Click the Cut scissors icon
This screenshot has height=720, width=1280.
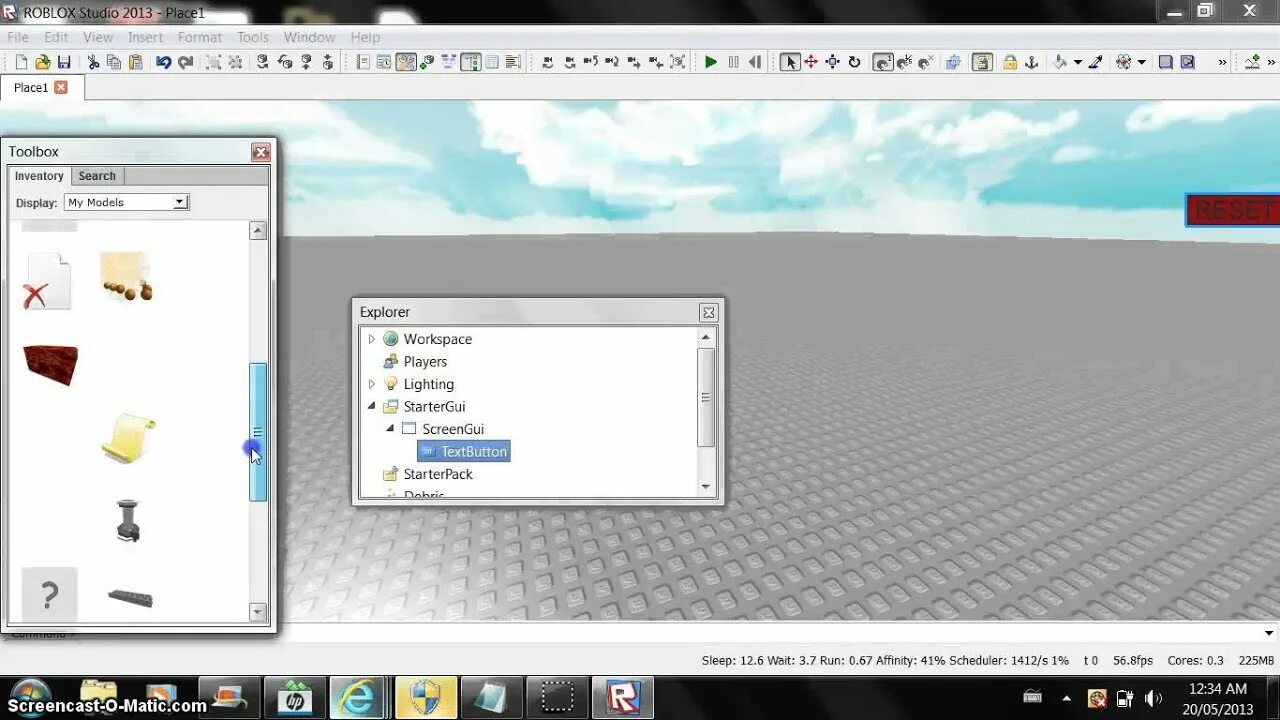pyautogui.click(x=93, y=62)
